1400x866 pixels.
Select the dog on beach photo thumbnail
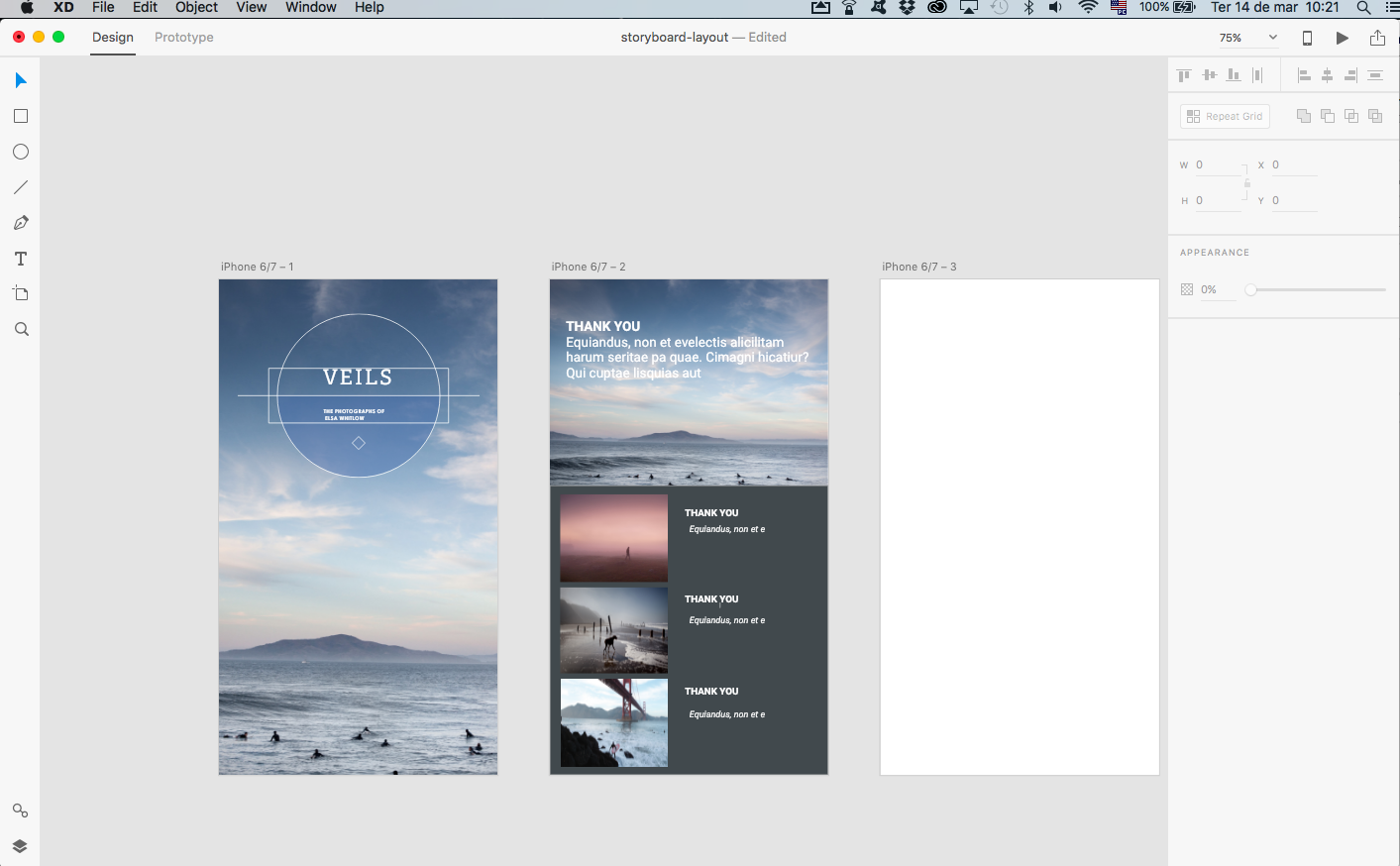coord(614,630)
